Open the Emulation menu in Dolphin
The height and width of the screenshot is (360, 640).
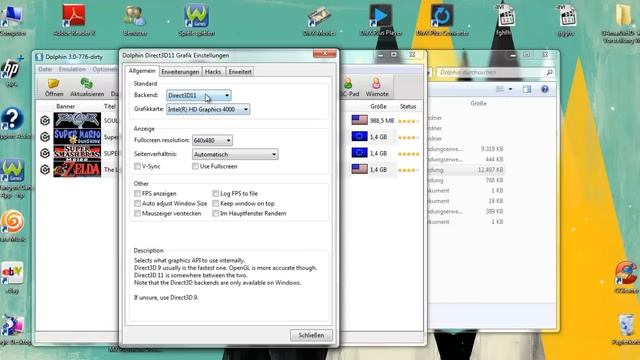(72, 69)
